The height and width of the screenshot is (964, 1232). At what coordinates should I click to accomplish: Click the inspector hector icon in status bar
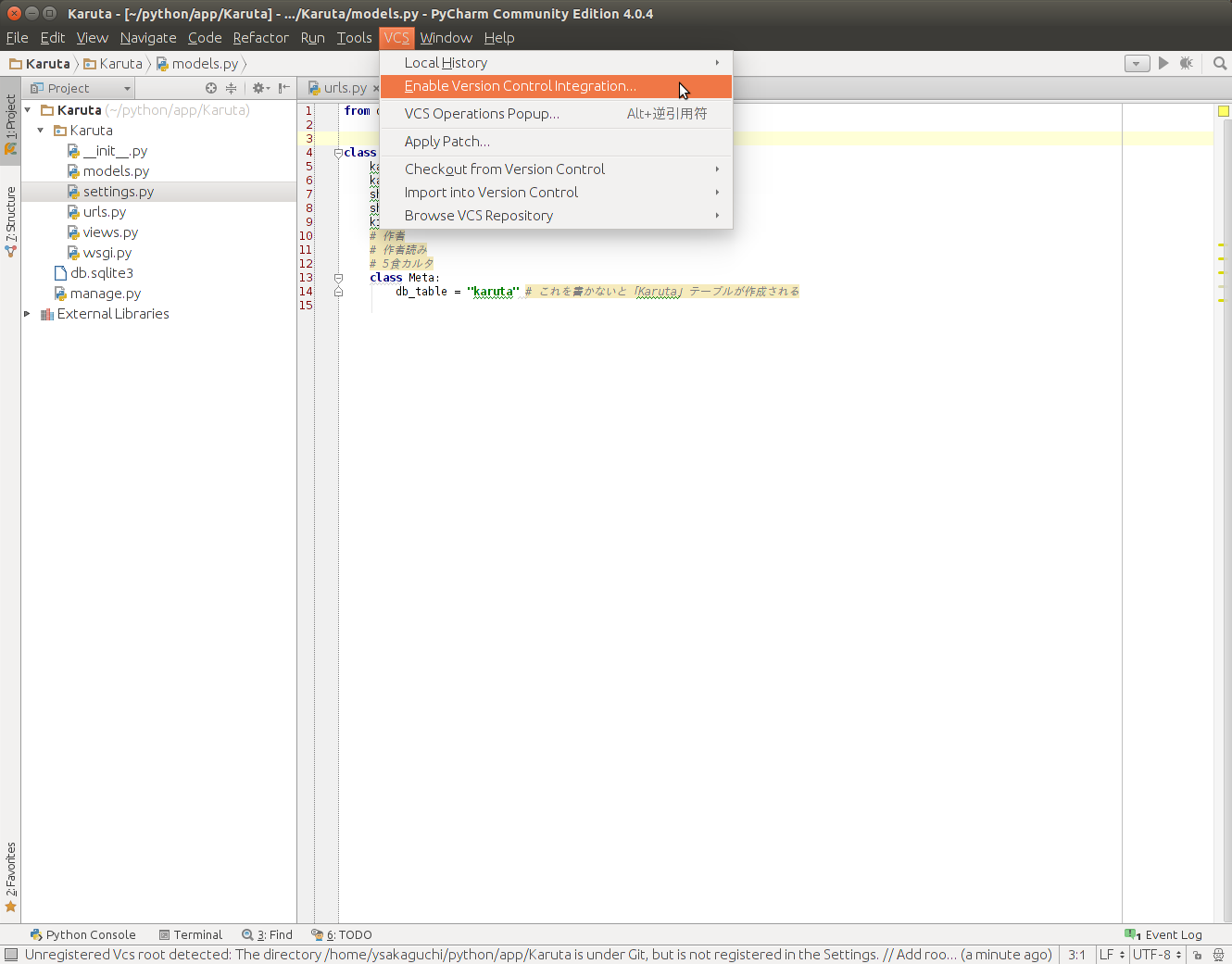[x=1219, y=955]
